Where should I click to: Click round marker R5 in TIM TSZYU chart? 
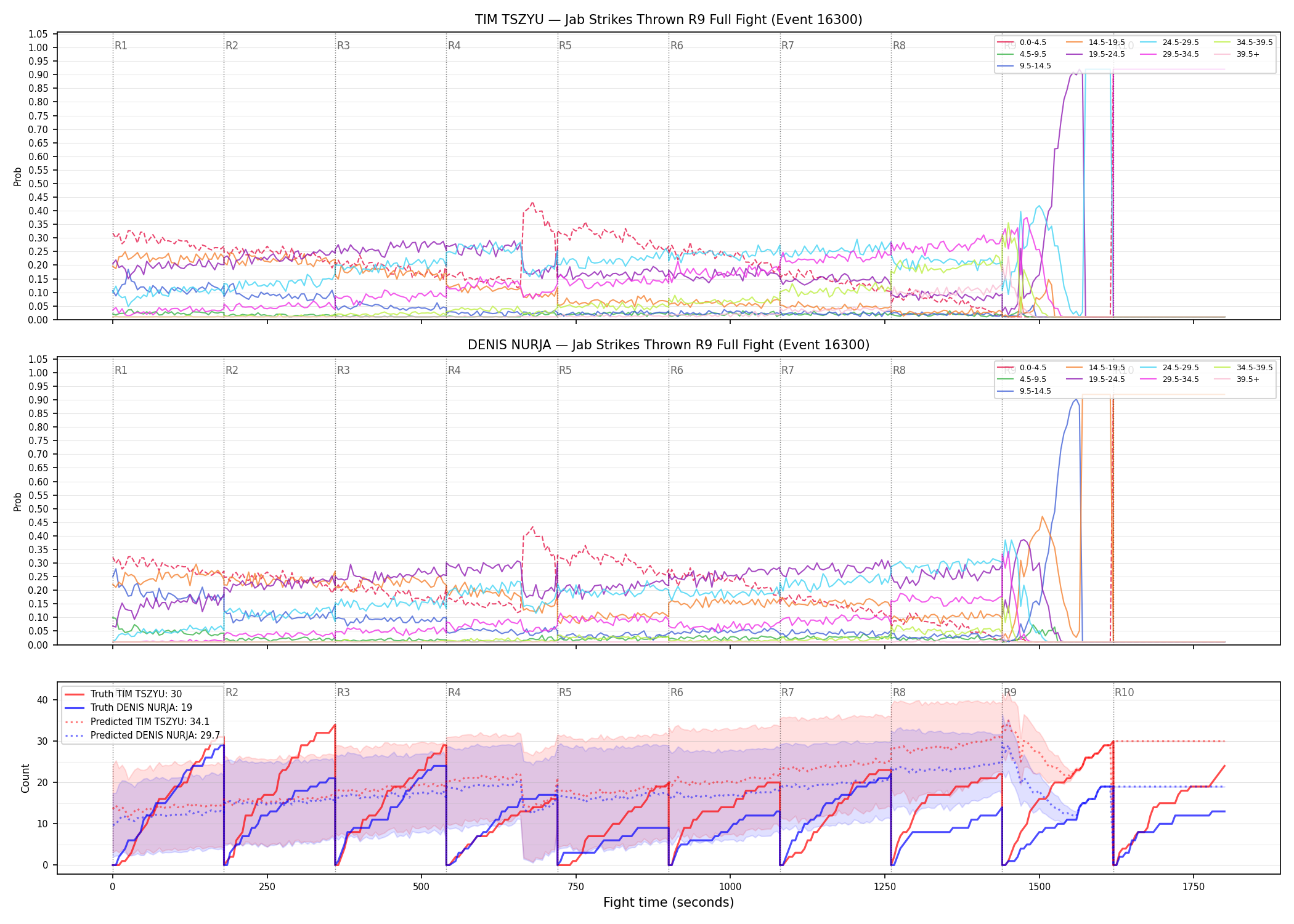click(565, 46)
